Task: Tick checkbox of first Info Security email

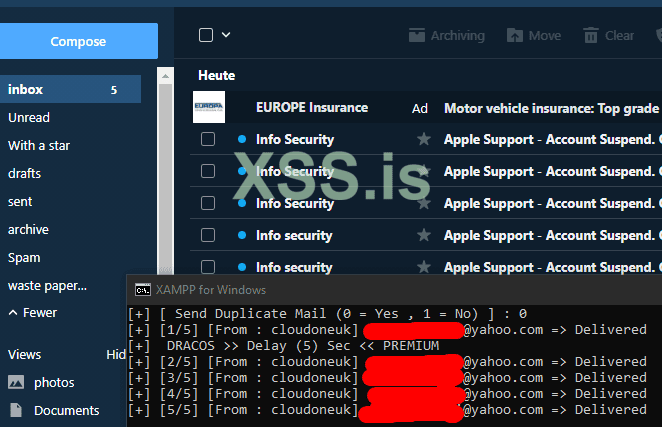Action: (x=208, y=139)
